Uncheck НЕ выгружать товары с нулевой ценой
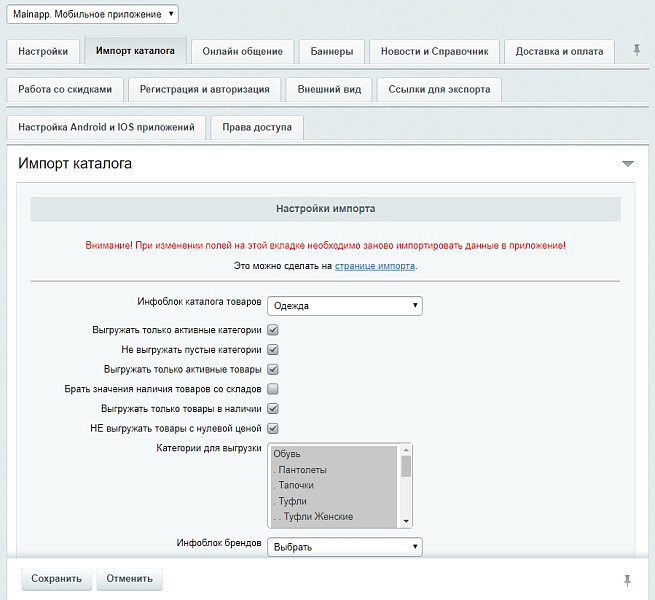The width and height of the screenshot is (655, 600). [272, 429]
